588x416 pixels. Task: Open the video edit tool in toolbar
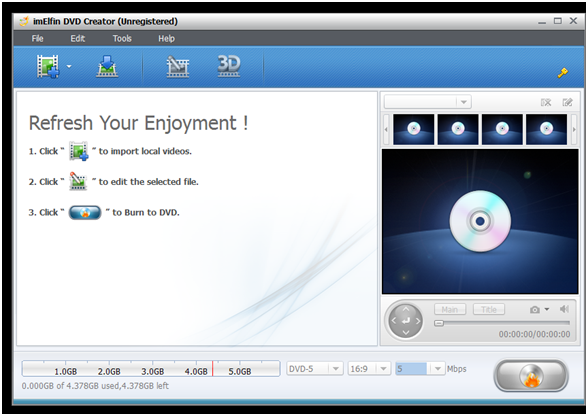point(178,66)
